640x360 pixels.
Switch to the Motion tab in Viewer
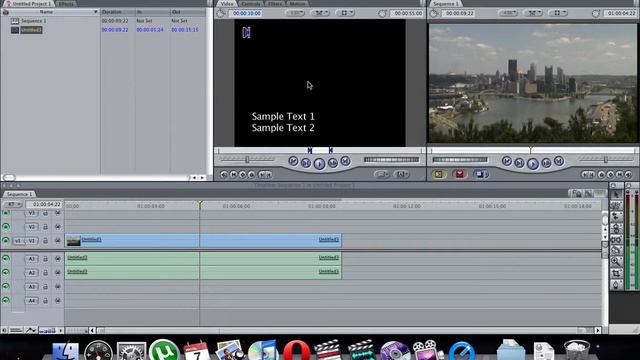[x=298, y=3]
